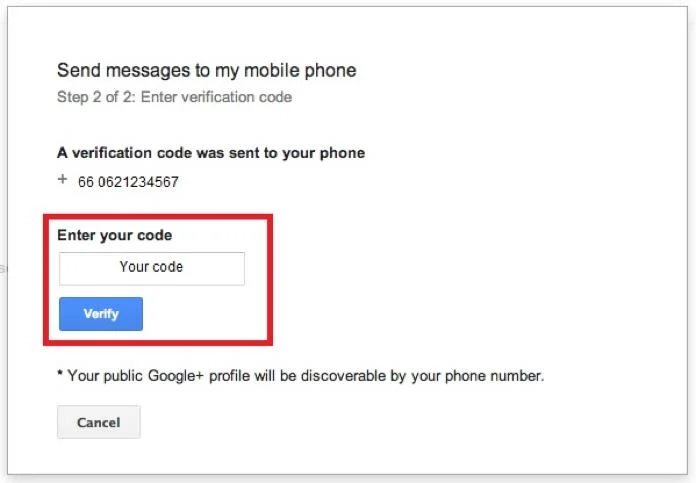Viewport: 696px width, 483px height.
Task: Click the red highlight box border
Action: (158, 217)
